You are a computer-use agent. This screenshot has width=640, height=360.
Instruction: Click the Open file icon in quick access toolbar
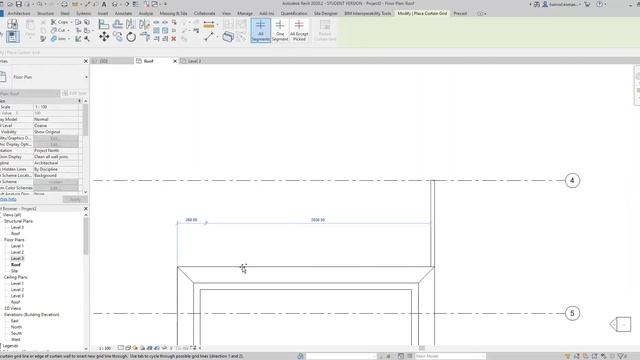coord(10,4)
